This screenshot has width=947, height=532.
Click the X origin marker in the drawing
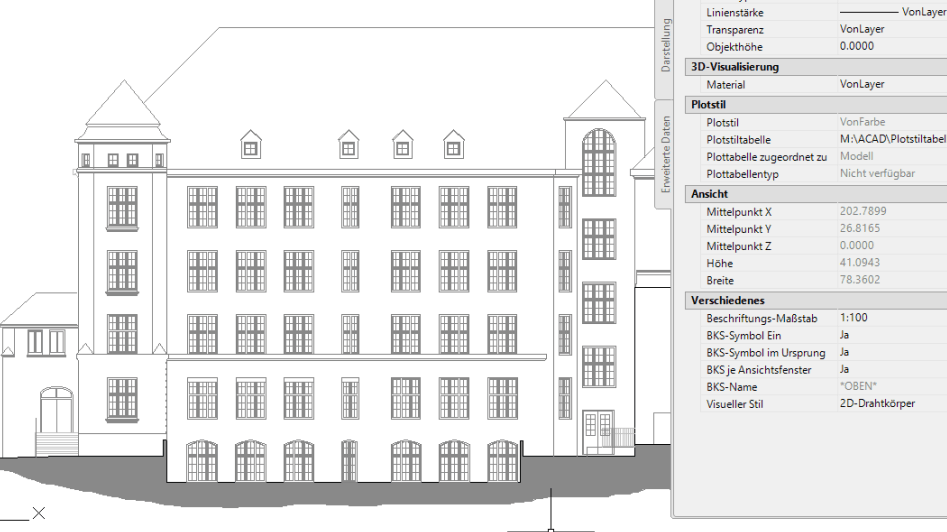[38, 513]
